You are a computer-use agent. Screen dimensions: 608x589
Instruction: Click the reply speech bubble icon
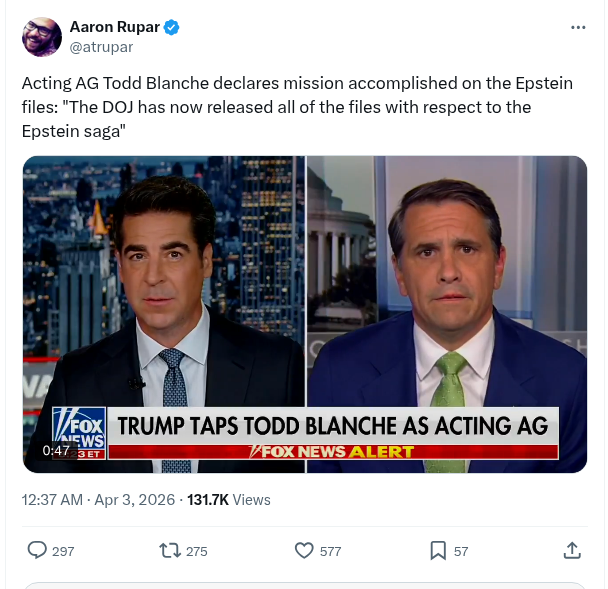[x=37, y=550]
